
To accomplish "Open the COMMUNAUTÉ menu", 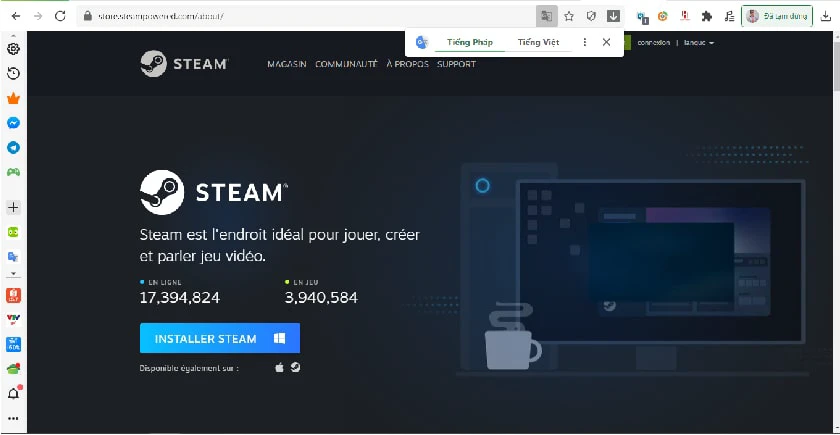I will click(346, 64).
